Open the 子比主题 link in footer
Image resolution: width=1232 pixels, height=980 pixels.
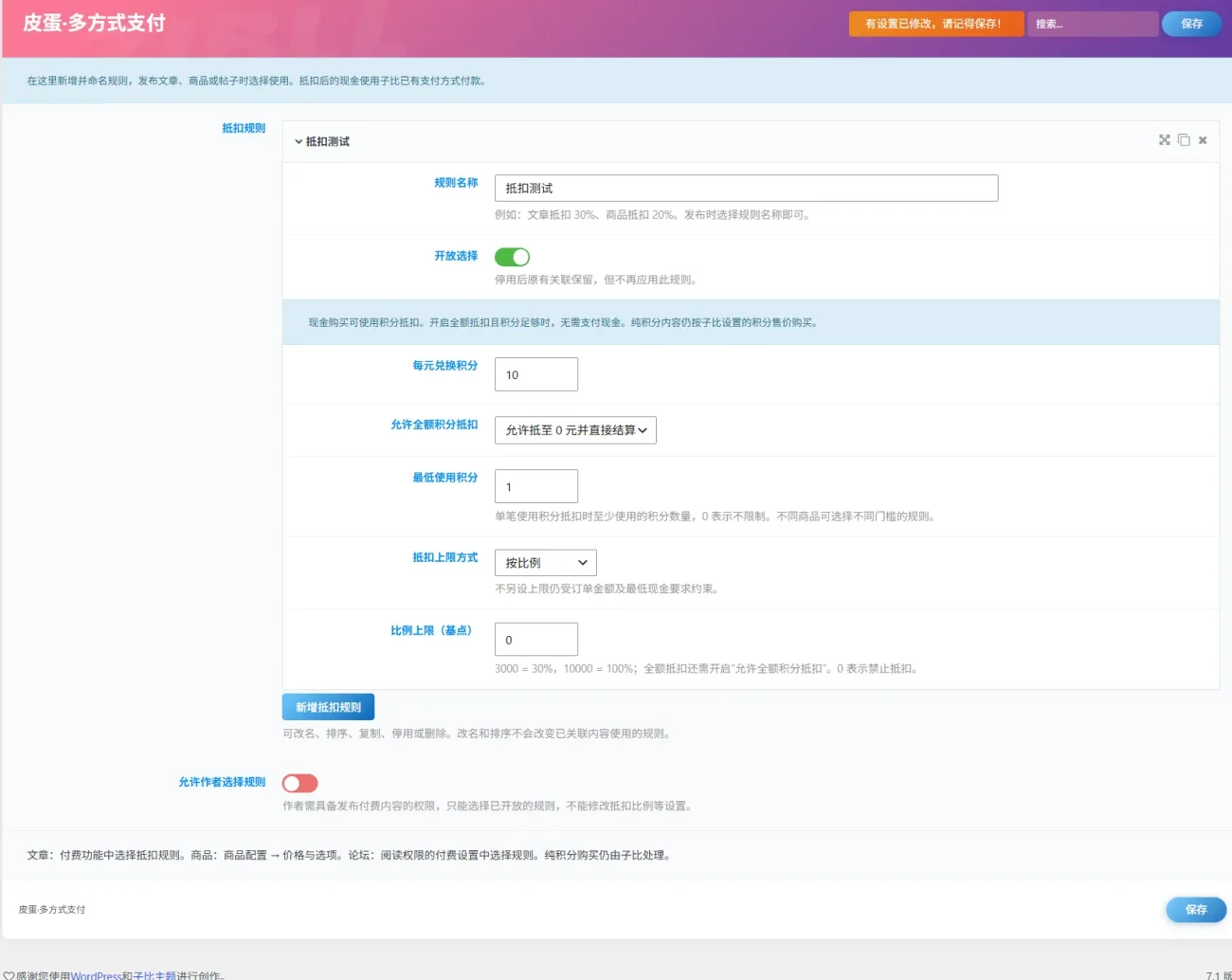pos(154,975)
